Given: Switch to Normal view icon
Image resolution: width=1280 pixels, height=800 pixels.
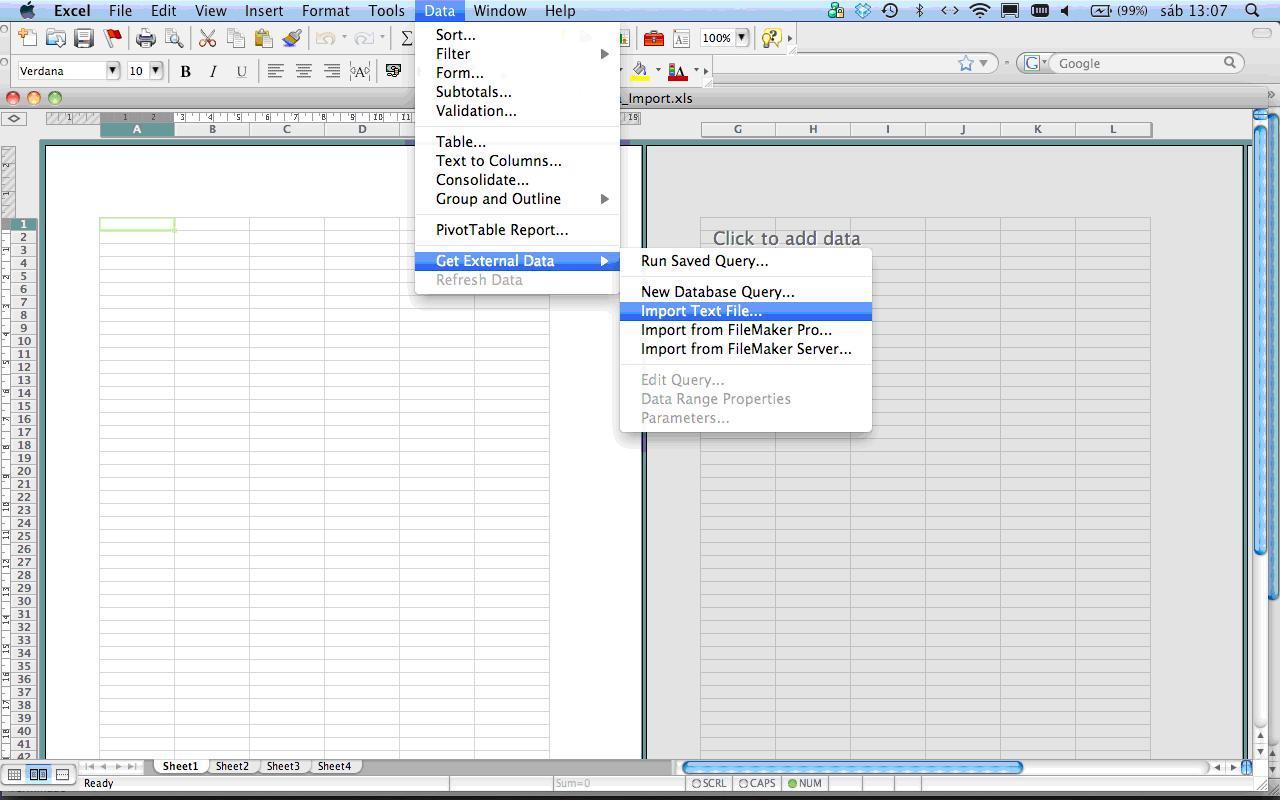Looking at the screenshot, I should [x=14, y=775].
